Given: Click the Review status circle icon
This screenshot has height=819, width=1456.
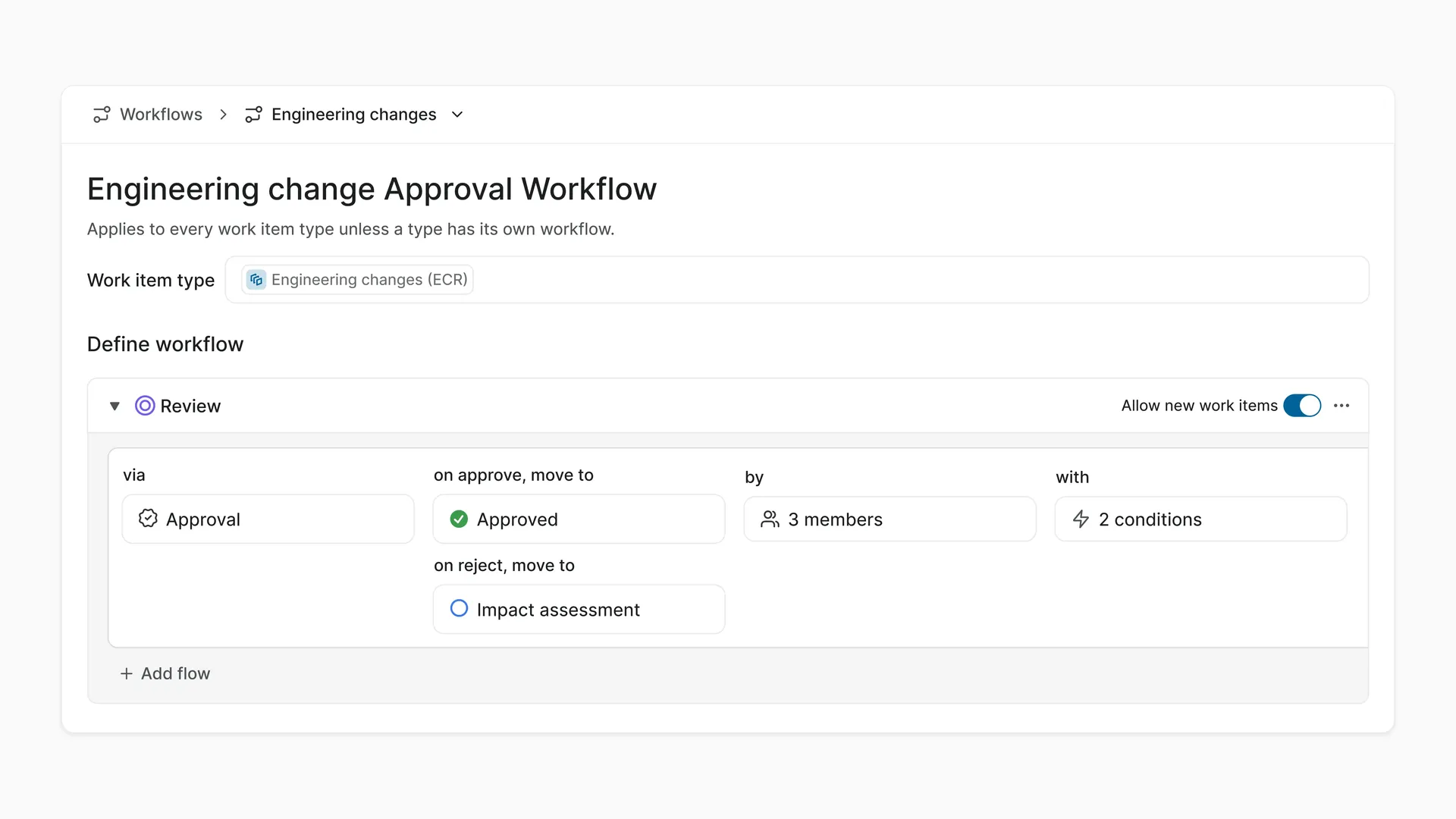Looking at the screenshot, I should click(145, 406).
